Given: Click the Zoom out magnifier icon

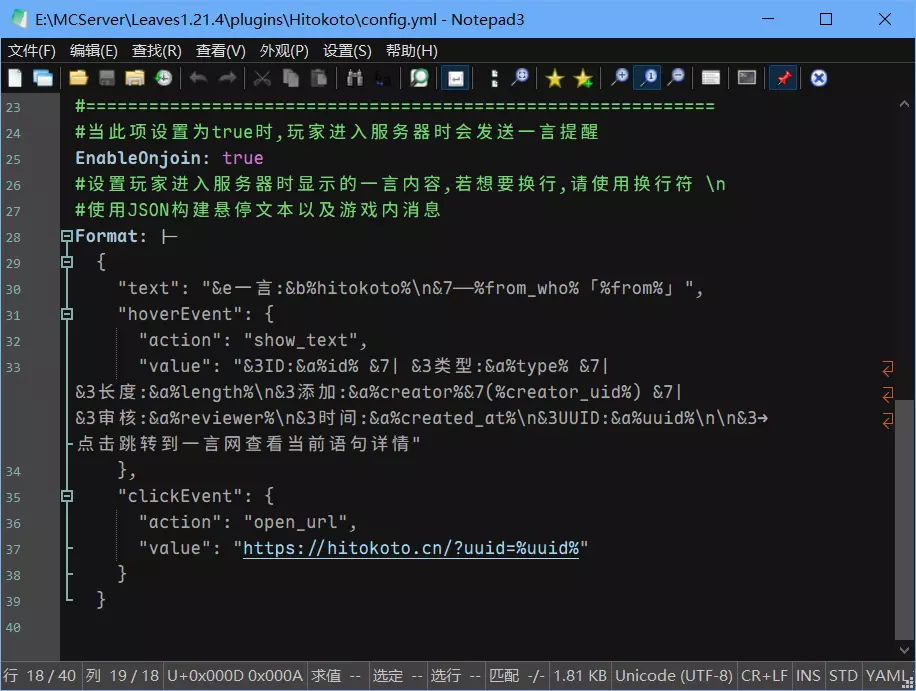Looking at the screenshot, I should point(676,78).
